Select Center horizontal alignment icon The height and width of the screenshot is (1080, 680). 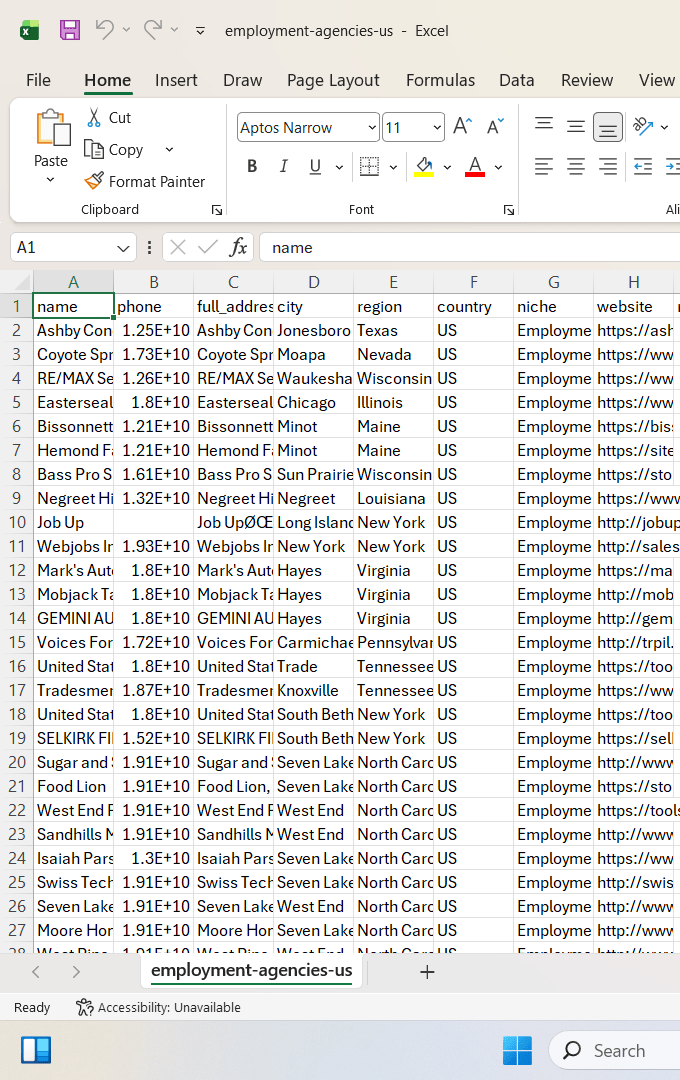576,166
